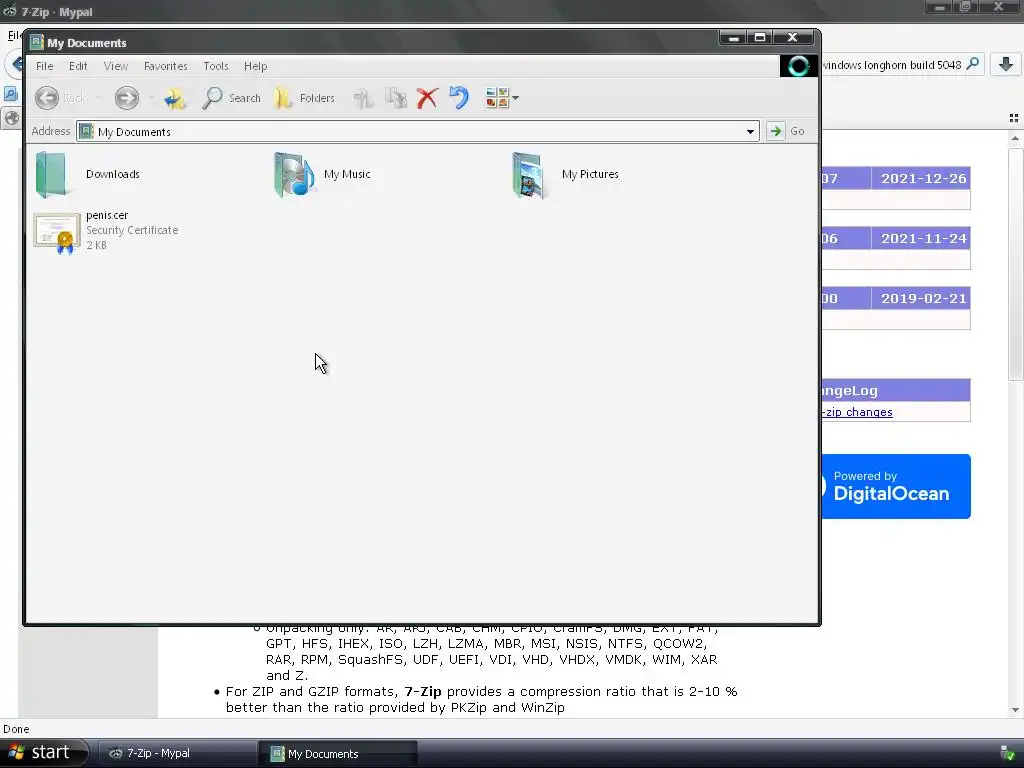The width and height of the screenshot is (1024, 768).
Task: Click the Copy To toolbar icon
Action: [395, 99]
